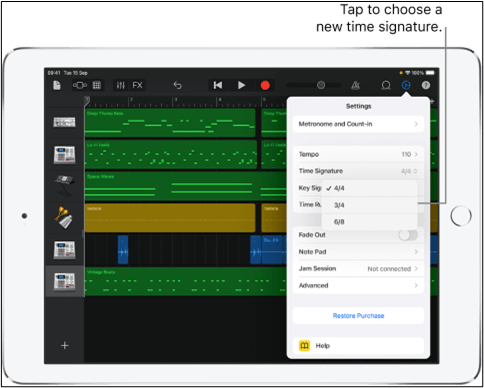Adjust the master volume slider

coord(314,85)
